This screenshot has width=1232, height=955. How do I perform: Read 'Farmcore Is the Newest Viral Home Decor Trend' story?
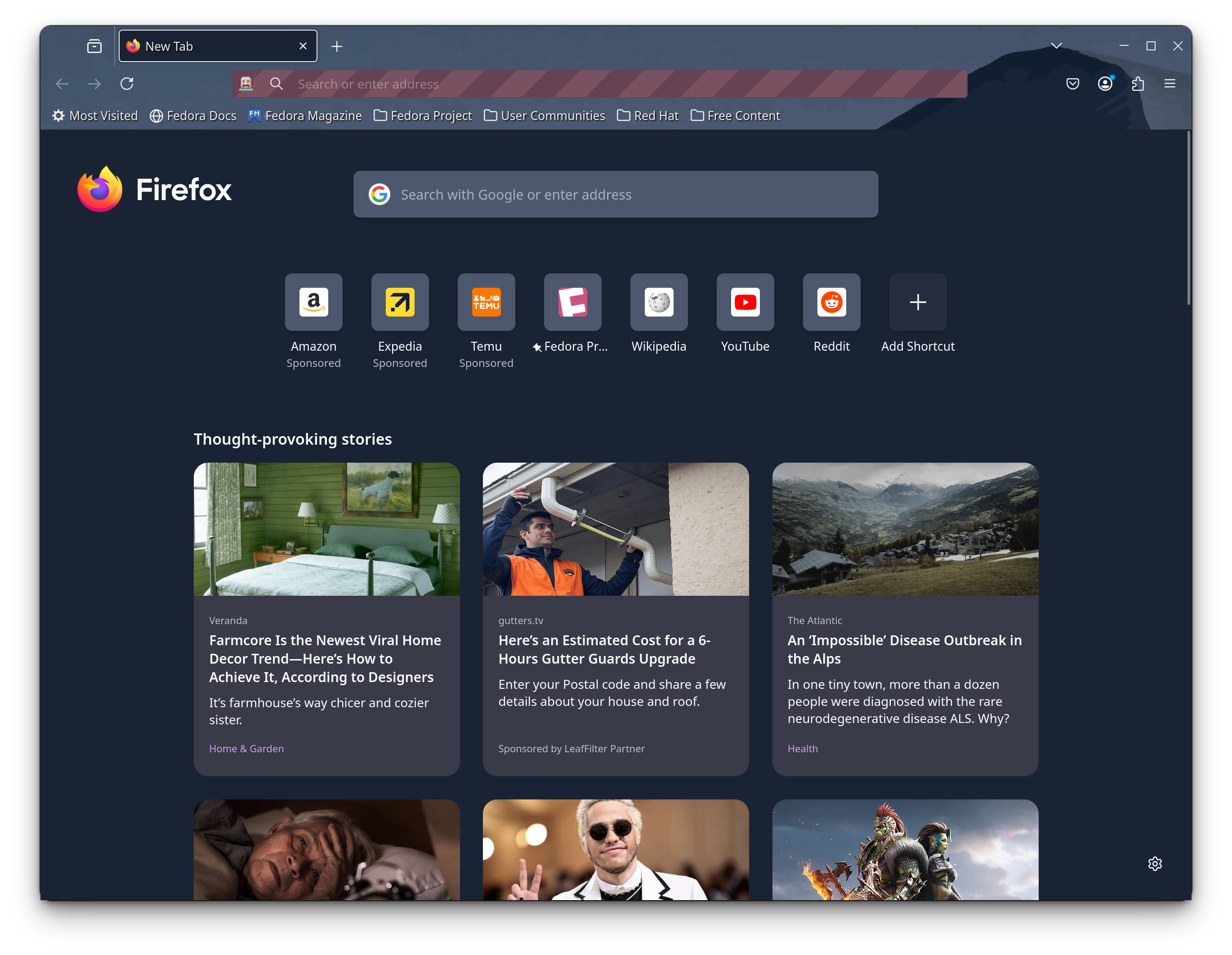325,658
